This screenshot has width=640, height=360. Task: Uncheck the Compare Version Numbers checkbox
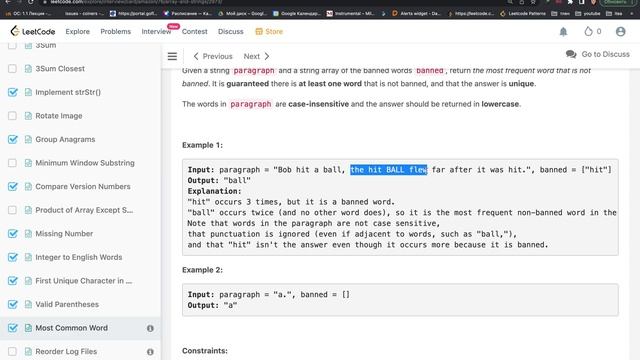[13, 187]
